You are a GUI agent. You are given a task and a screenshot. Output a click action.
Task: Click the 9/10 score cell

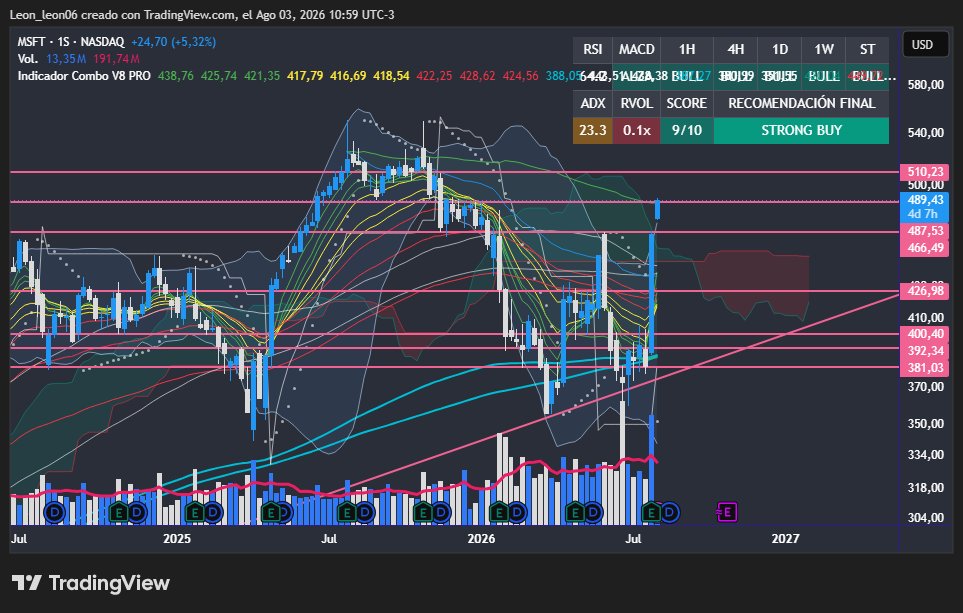pyautogui.click(x=687, y=130)
